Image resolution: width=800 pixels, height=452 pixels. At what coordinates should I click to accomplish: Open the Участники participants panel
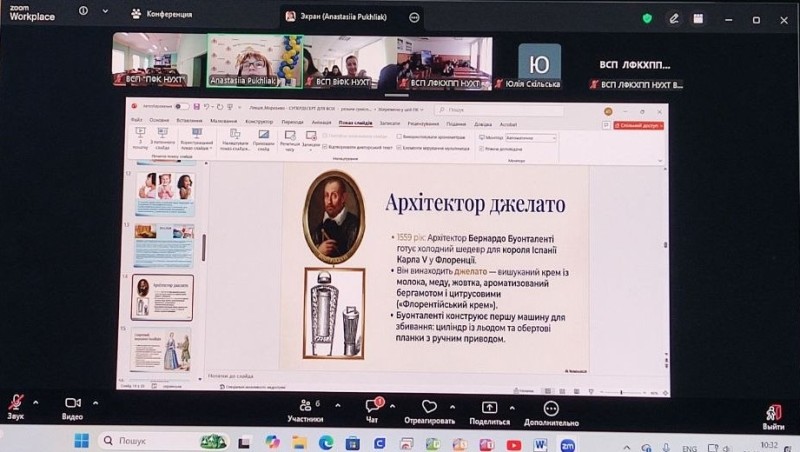[x=305, y=405]
